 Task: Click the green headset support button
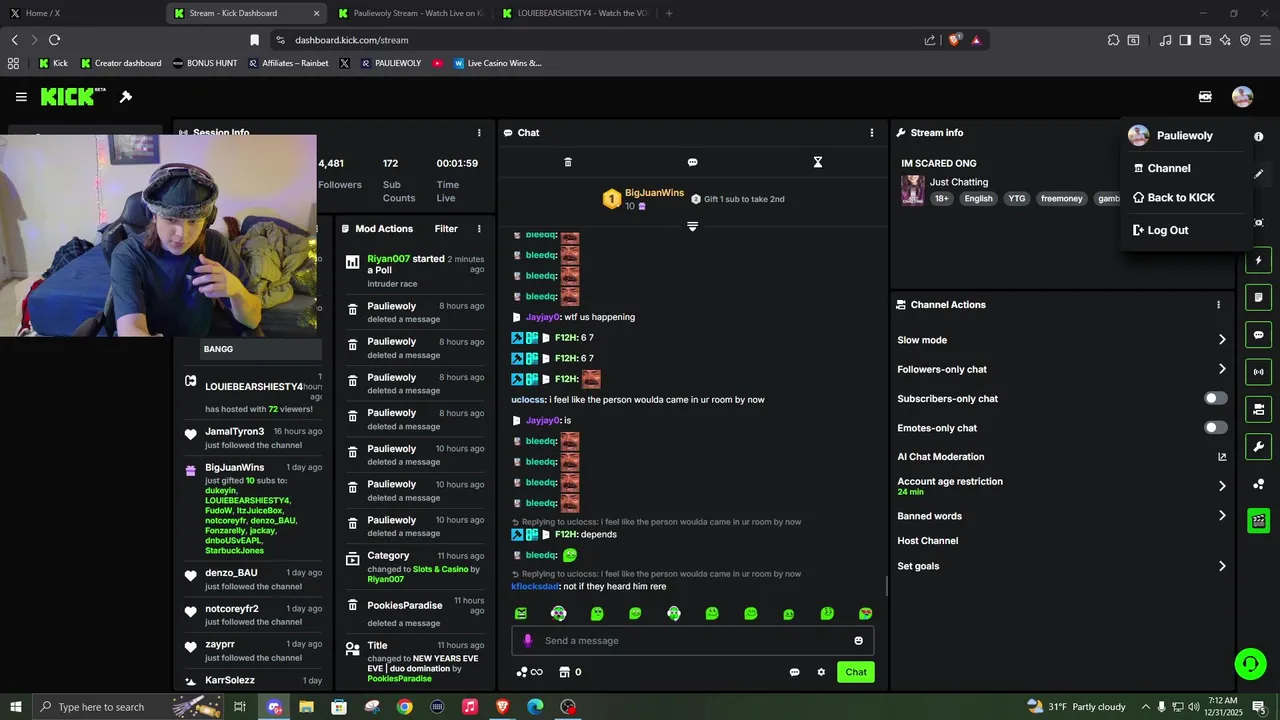[x=1249, y=663]
